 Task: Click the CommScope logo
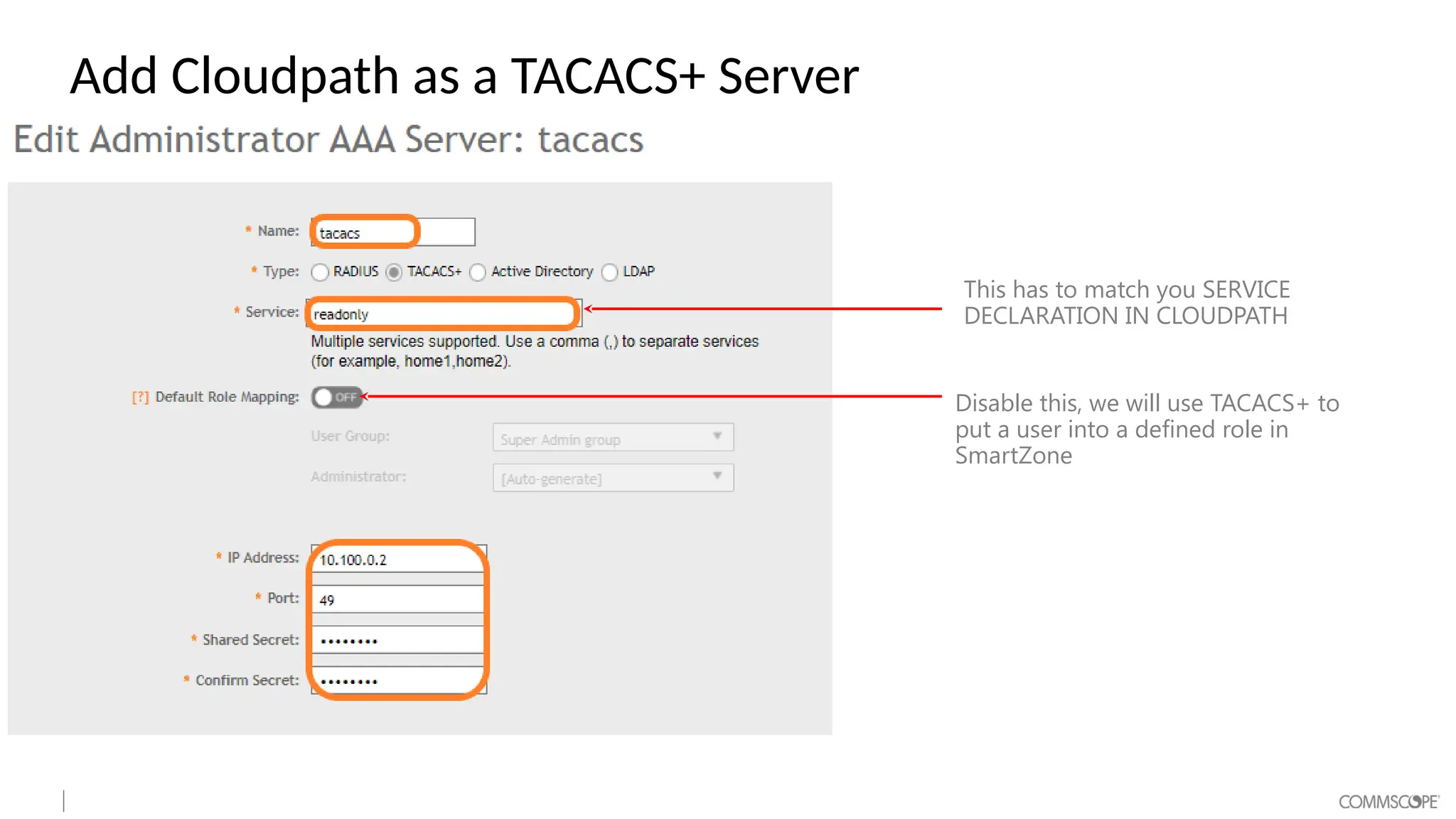(1389, 802)
